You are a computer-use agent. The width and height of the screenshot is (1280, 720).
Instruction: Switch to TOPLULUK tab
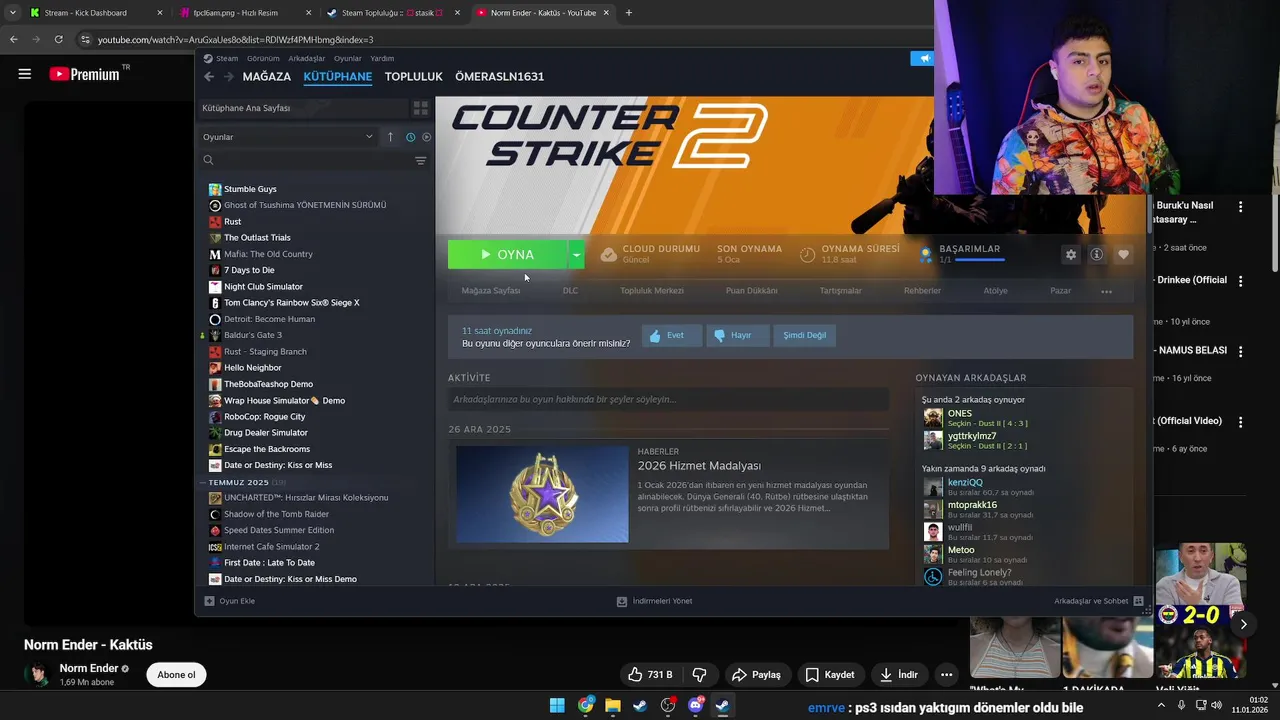pos(413,76)
